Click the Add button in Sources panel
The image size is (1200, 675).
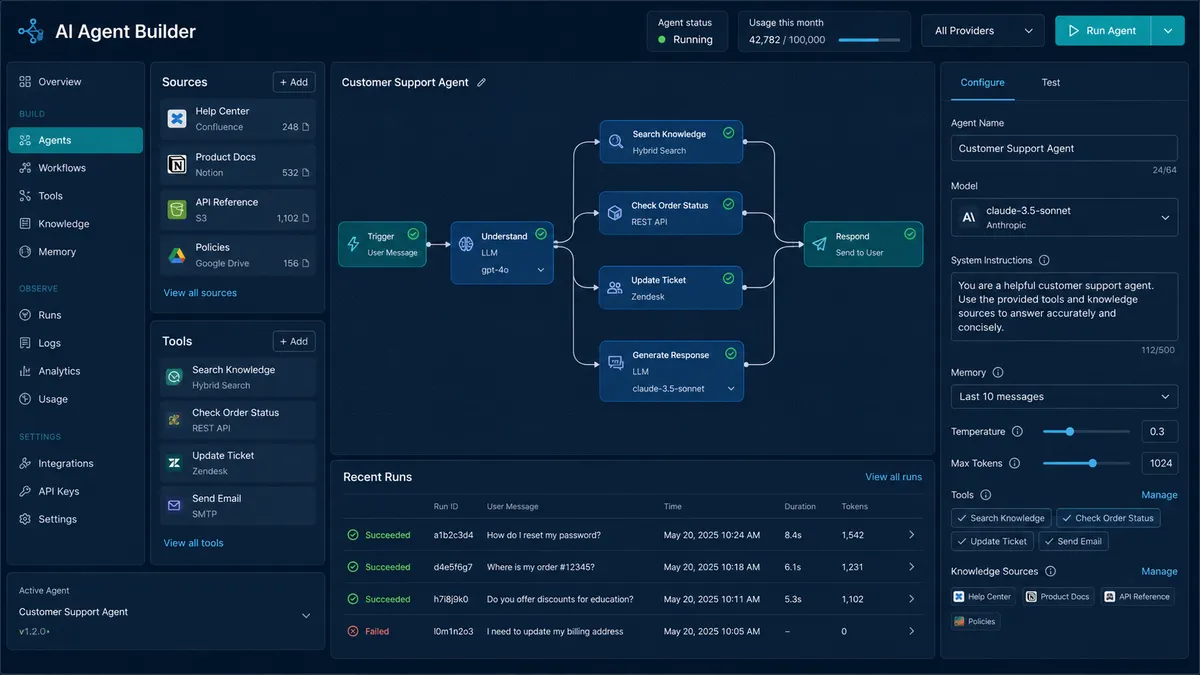[294, 82]
